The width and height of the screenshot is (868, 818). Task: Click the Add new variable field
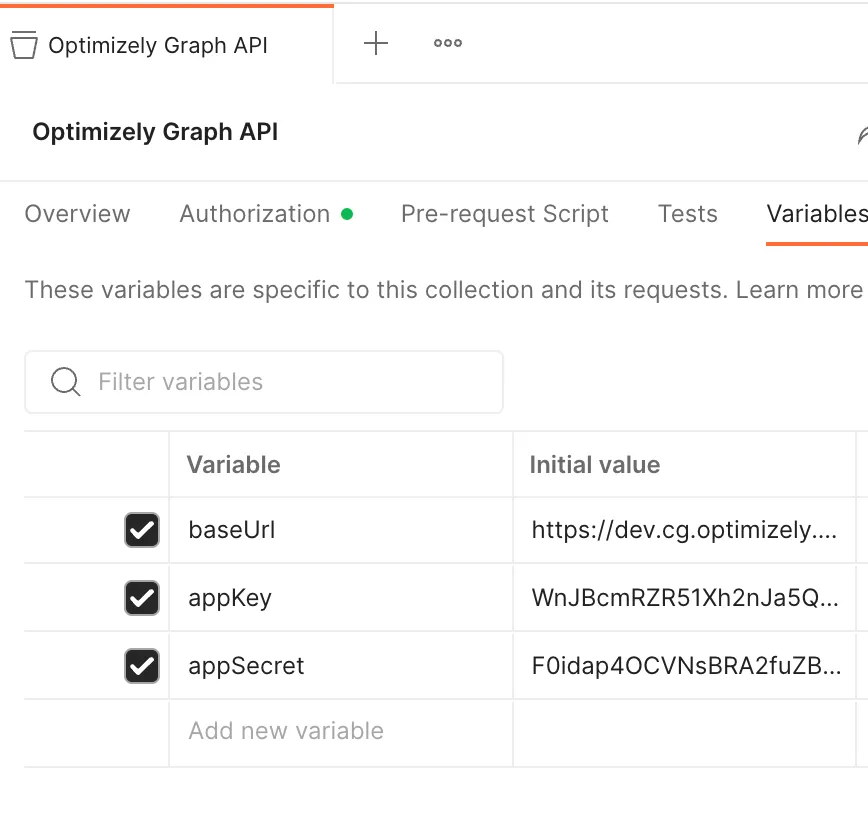pos(341,732)
